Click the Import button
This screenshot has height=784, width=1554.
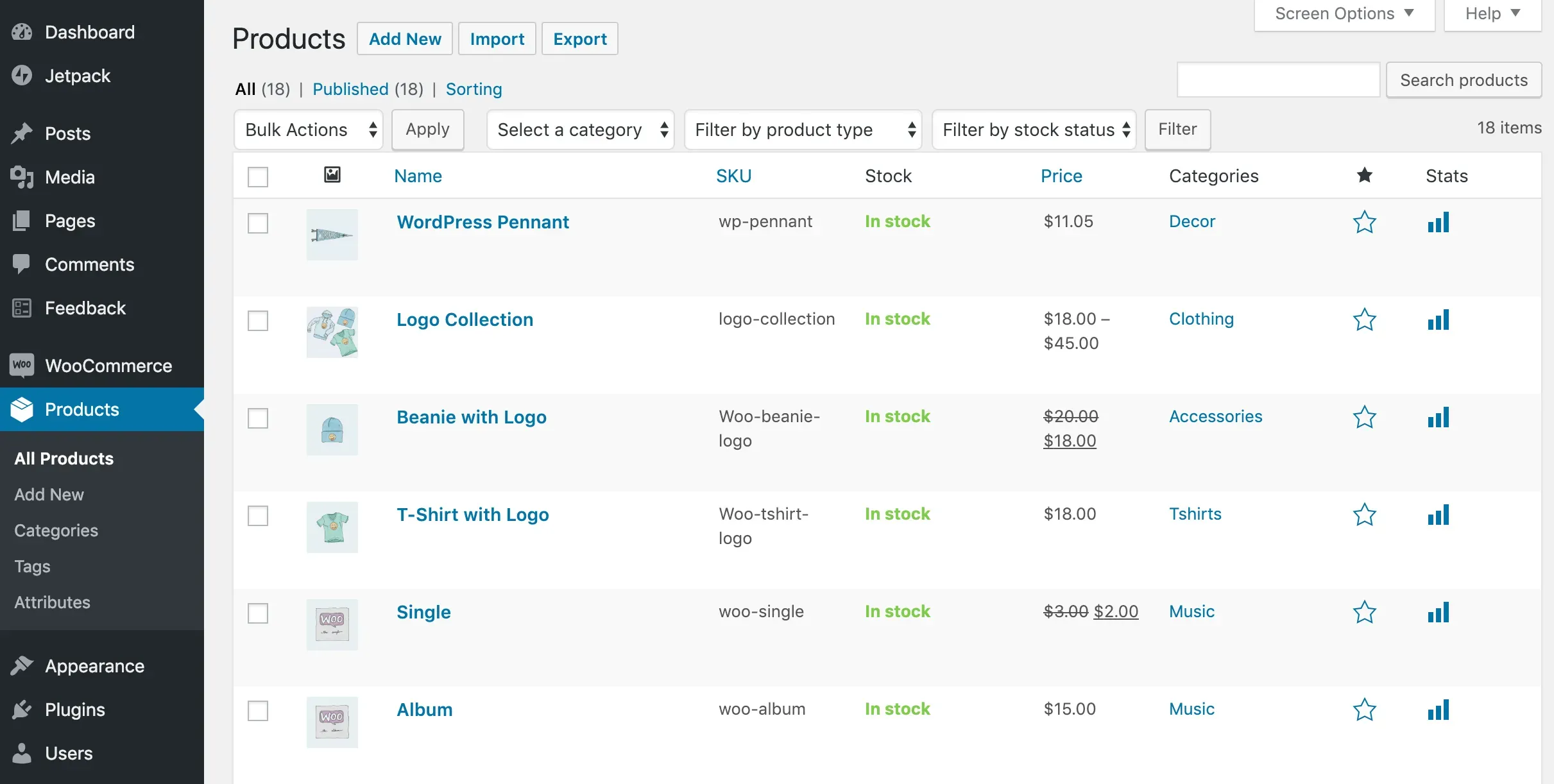coord(497,39)
